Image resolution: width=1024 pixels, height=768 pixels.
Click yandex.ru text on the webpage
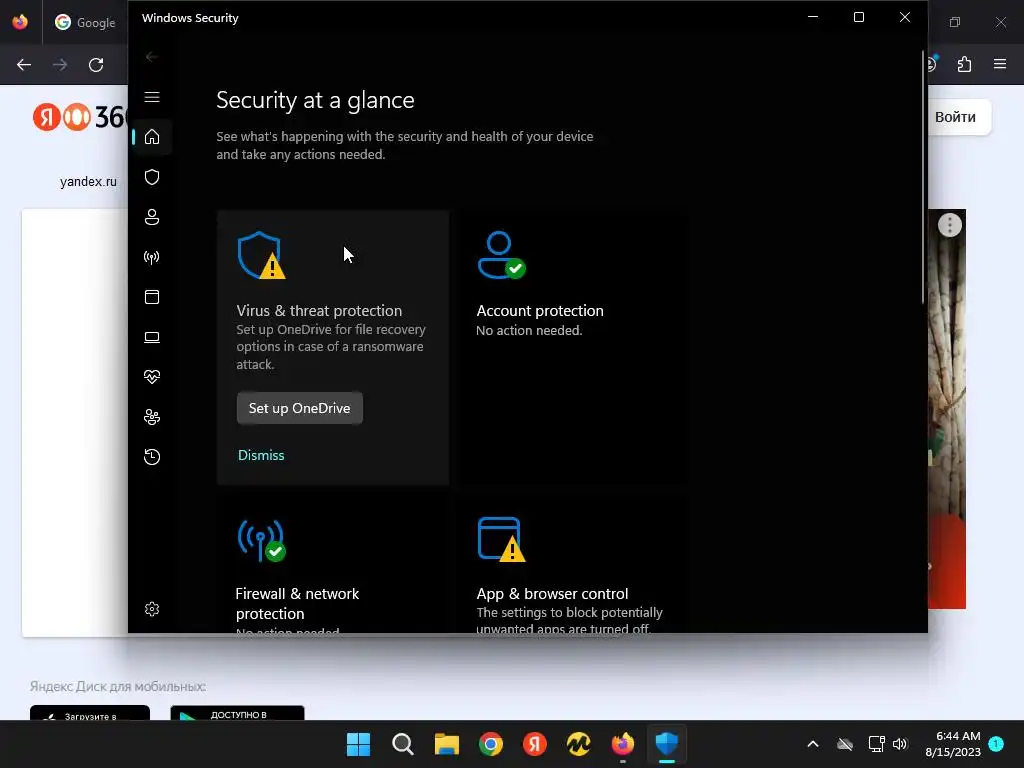(x=88, y=182)
